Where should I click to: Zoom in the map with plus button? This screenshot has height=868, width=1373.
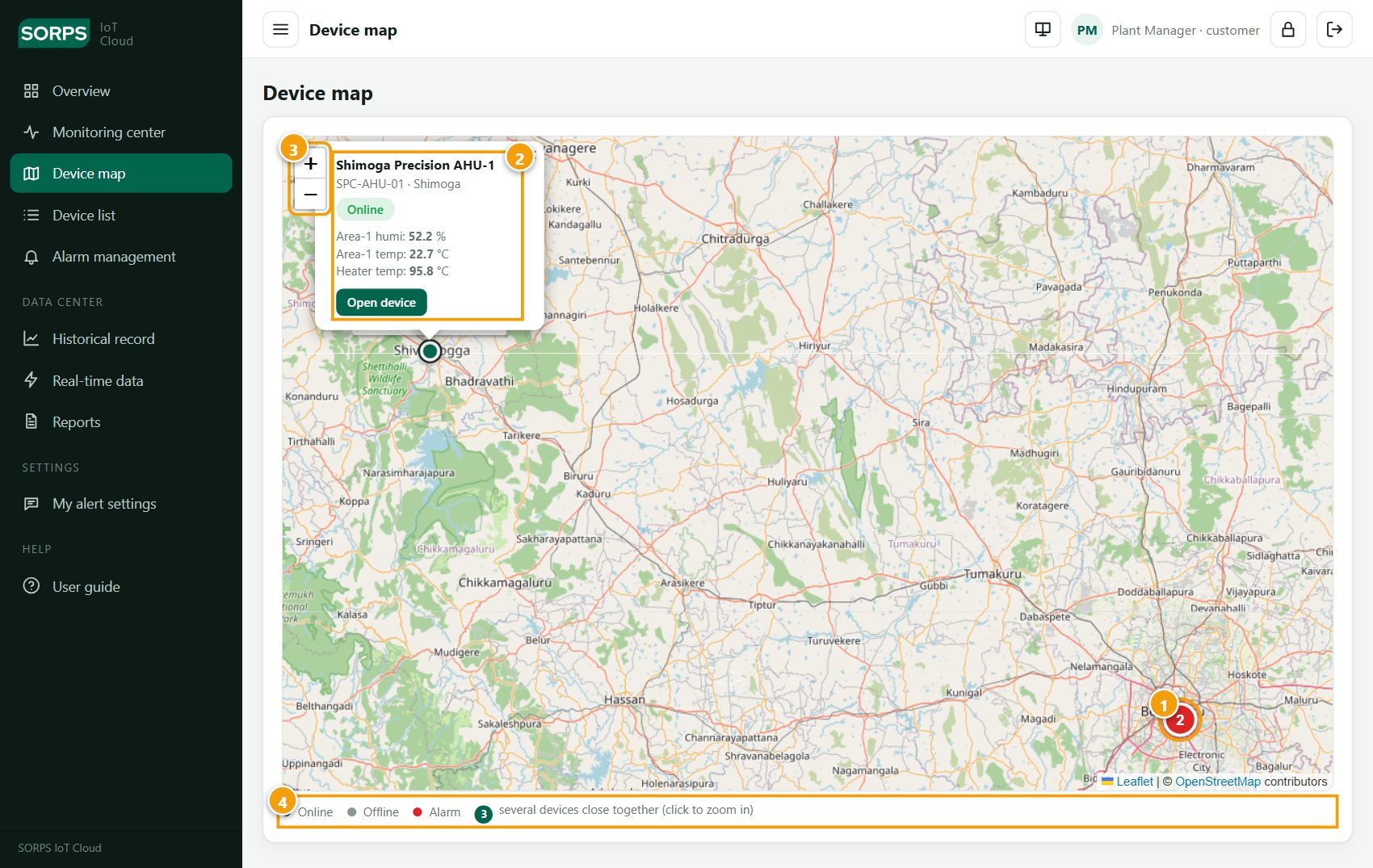click(x=310, y=164)
